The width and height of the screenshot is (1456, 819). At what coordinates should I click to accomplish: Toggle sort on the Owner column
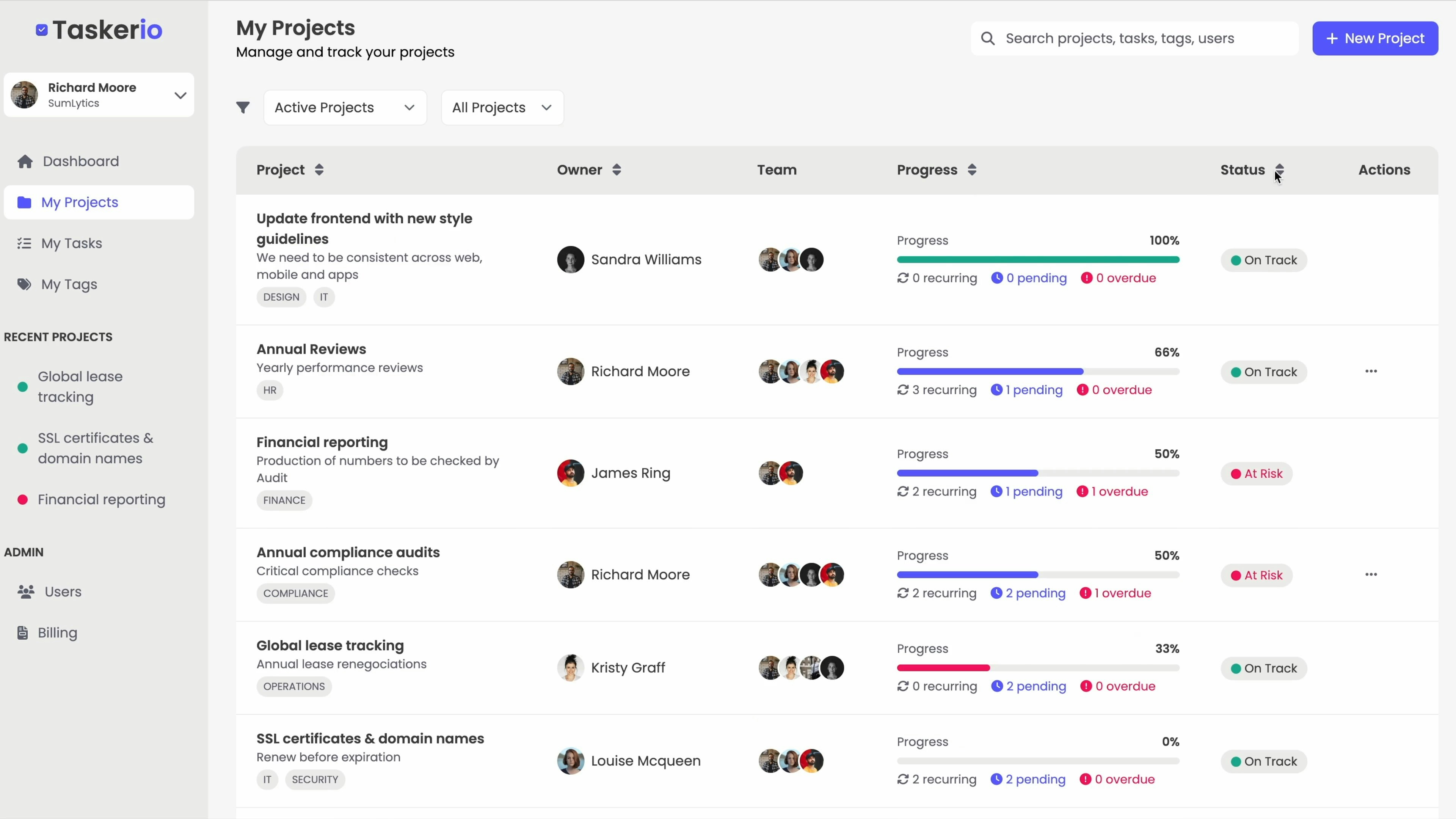click(617, 170)
